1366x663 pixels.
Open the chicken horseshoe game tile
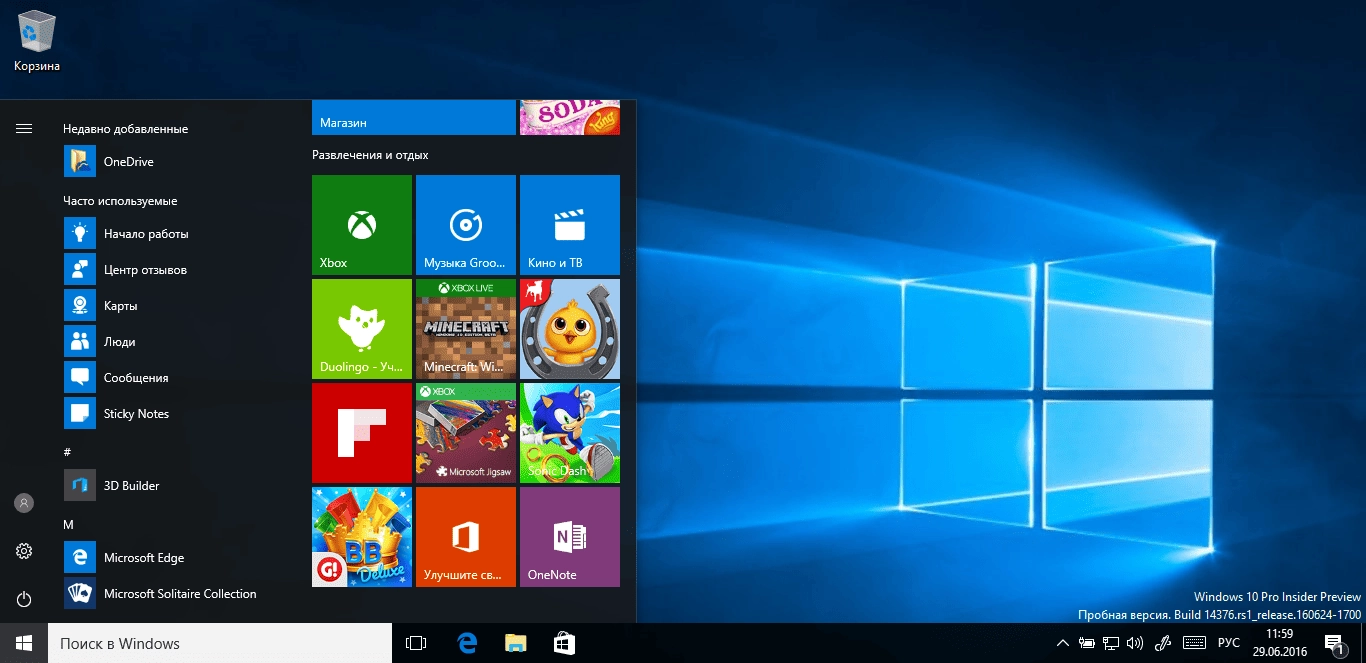click(x=570, y=329)
